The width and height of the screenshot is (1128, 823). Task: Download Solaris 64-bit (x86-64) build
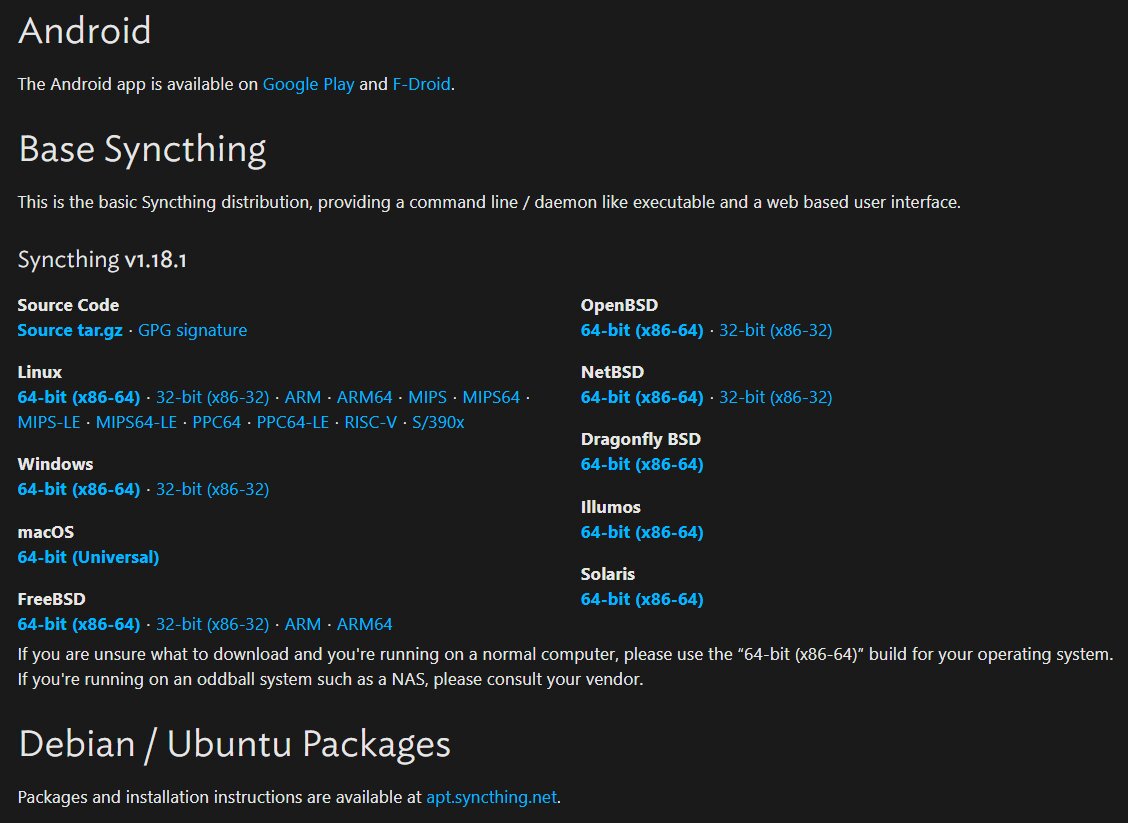642,599
